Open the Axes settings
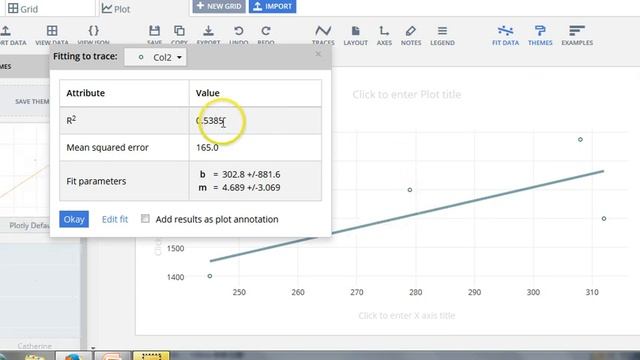 click(x=384, y=35)
